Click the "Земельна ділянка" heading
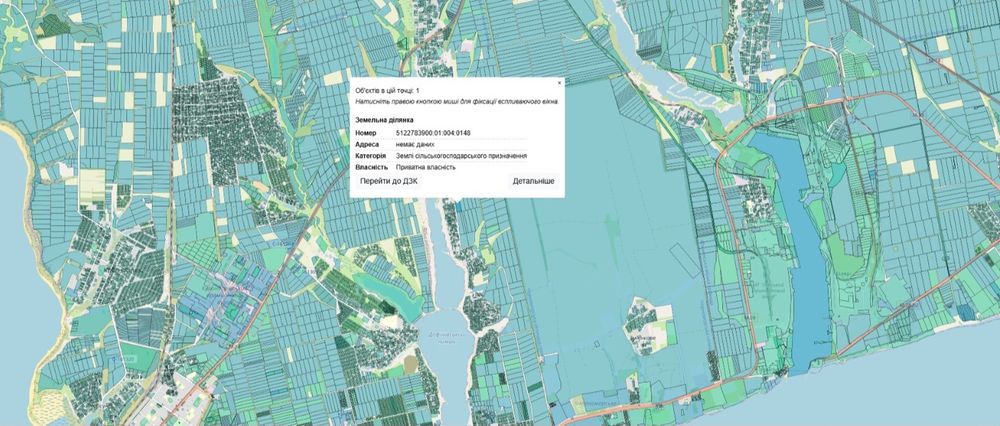The height and width of the screenshot is (426, 1000). (x=384, y=120)
